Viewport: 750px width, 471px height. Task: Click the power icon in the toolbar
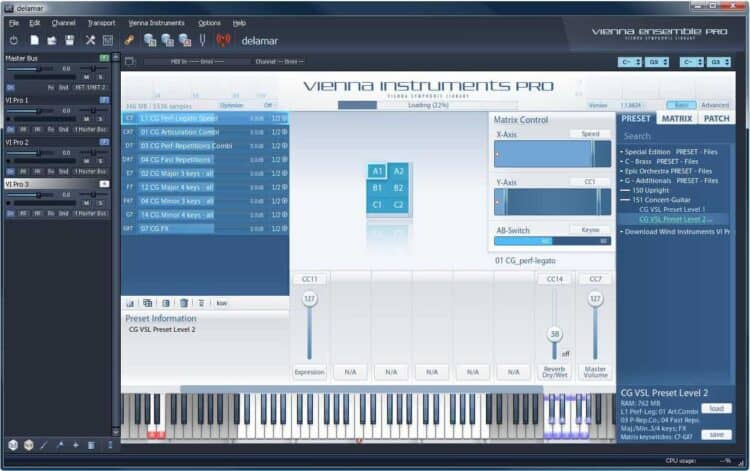coord(13,40)
